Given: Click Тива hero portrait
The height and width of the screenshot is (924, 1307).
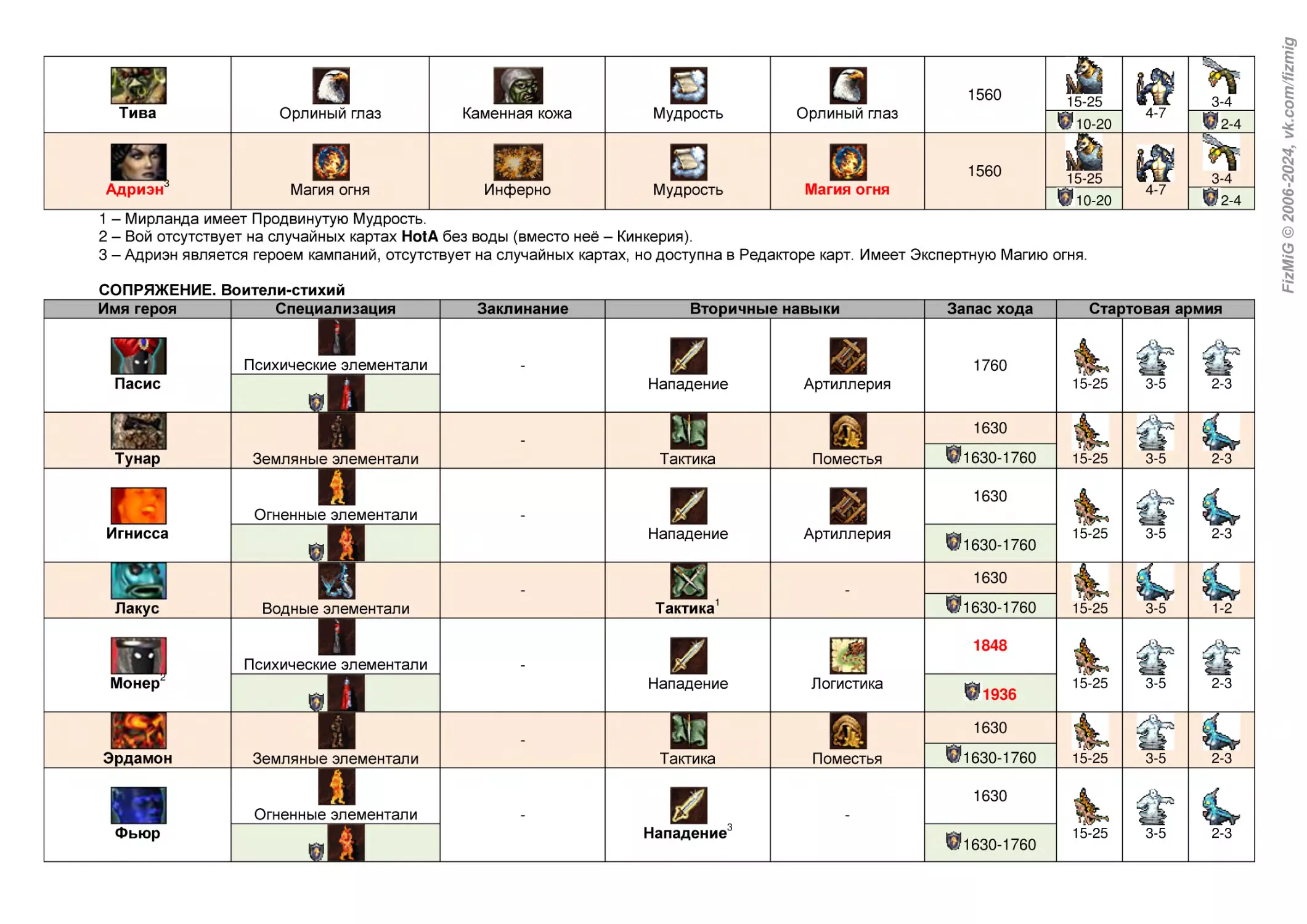Looking at the screenshot, I should point(138,86).
